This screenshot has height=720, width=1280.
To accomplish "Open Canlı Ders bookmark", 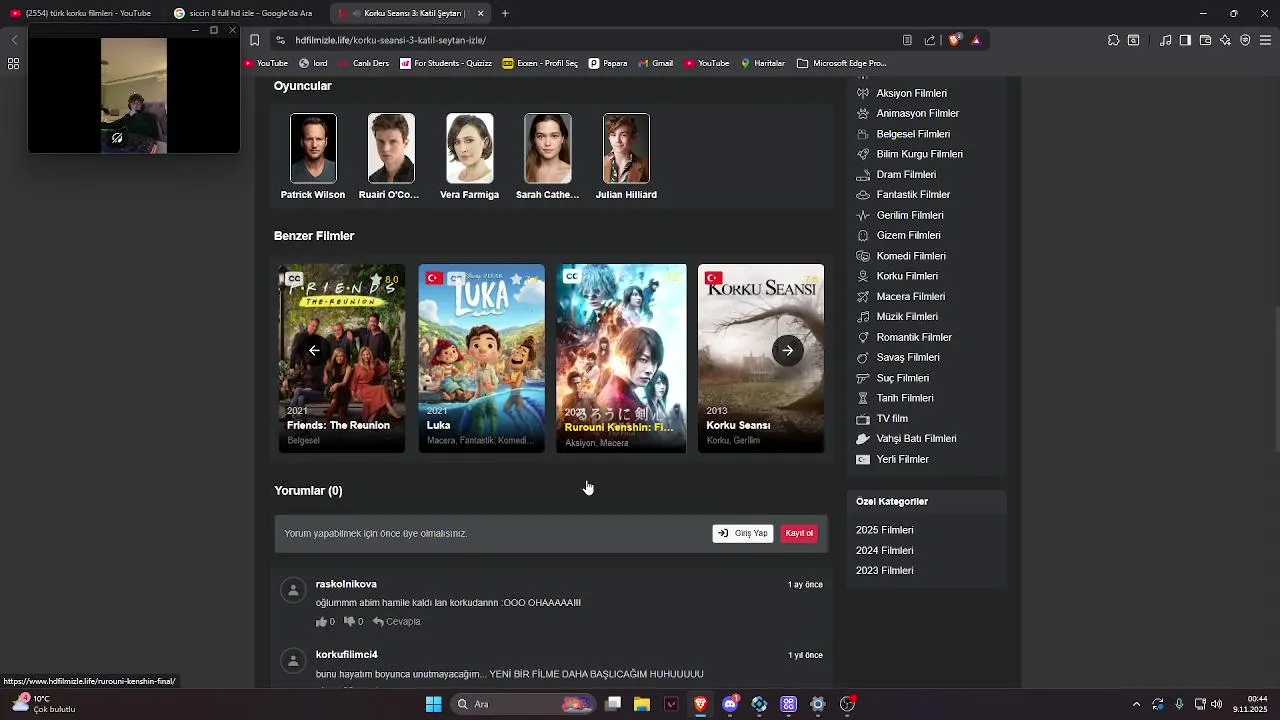I will point(364,63).
